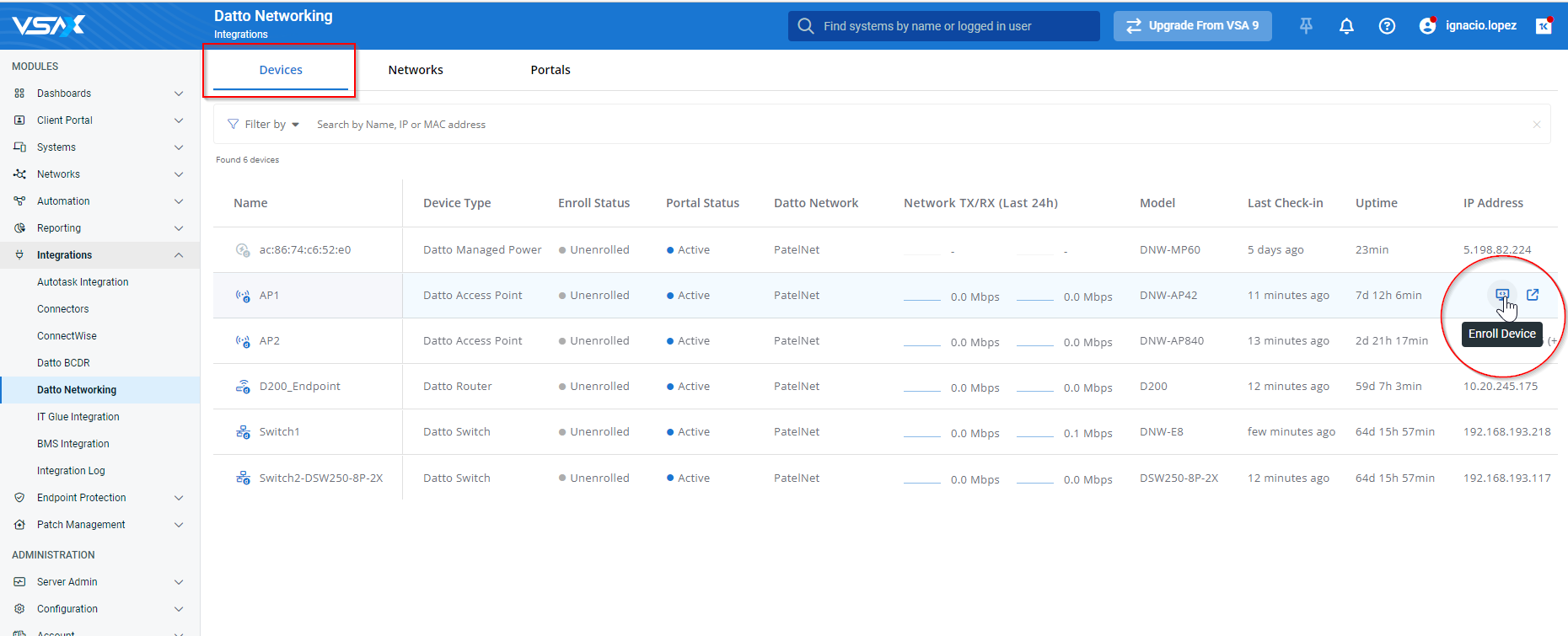1568x636 pixels.
Task: Click the clear search X icon
Action: [1536, 125]
